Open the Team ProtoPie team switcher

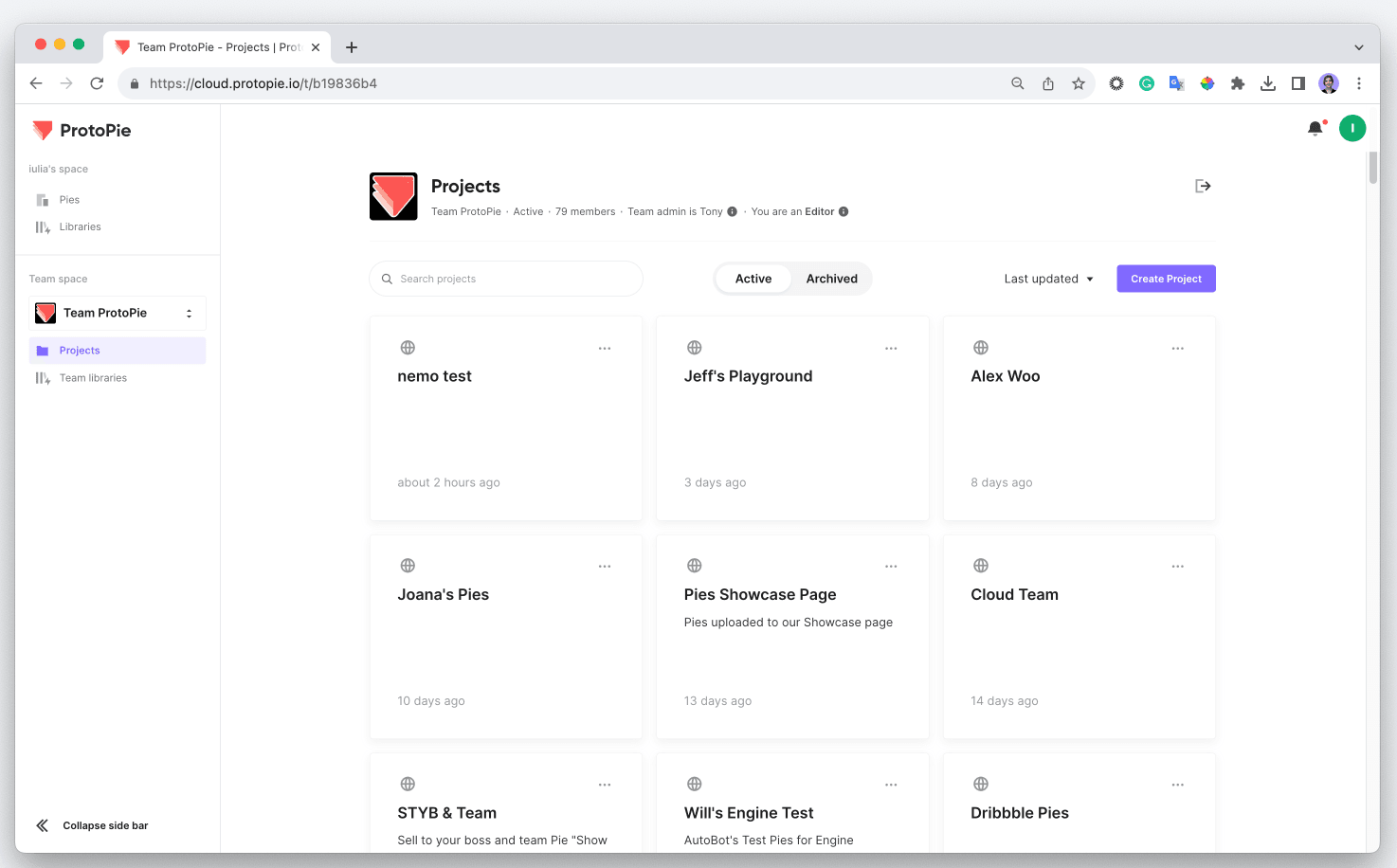(x=118, y=313)
